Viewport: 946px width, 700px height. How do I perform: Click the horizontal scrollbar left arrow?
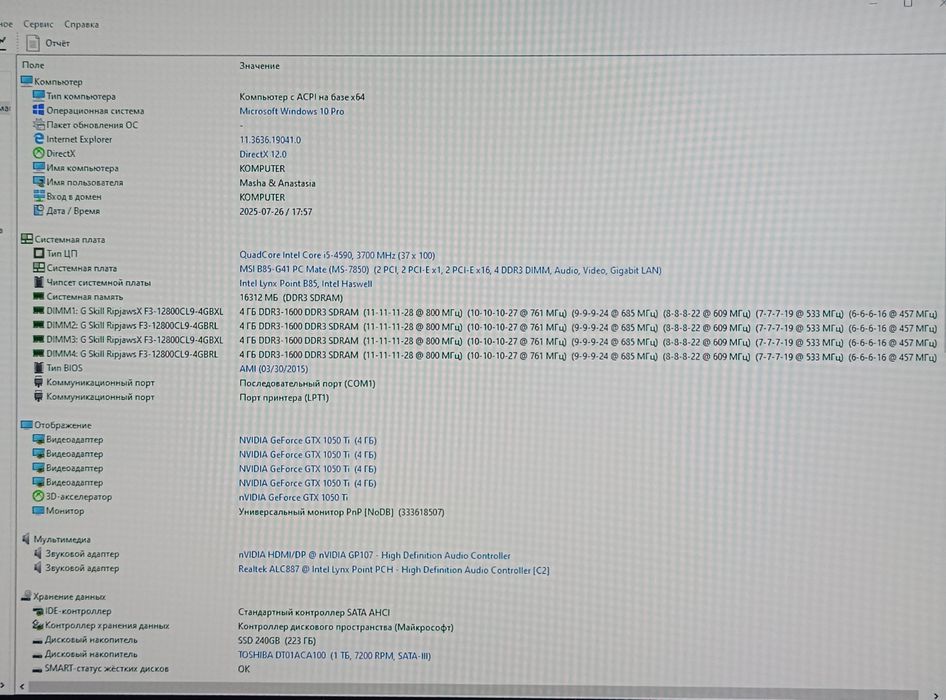click(22, 687)
